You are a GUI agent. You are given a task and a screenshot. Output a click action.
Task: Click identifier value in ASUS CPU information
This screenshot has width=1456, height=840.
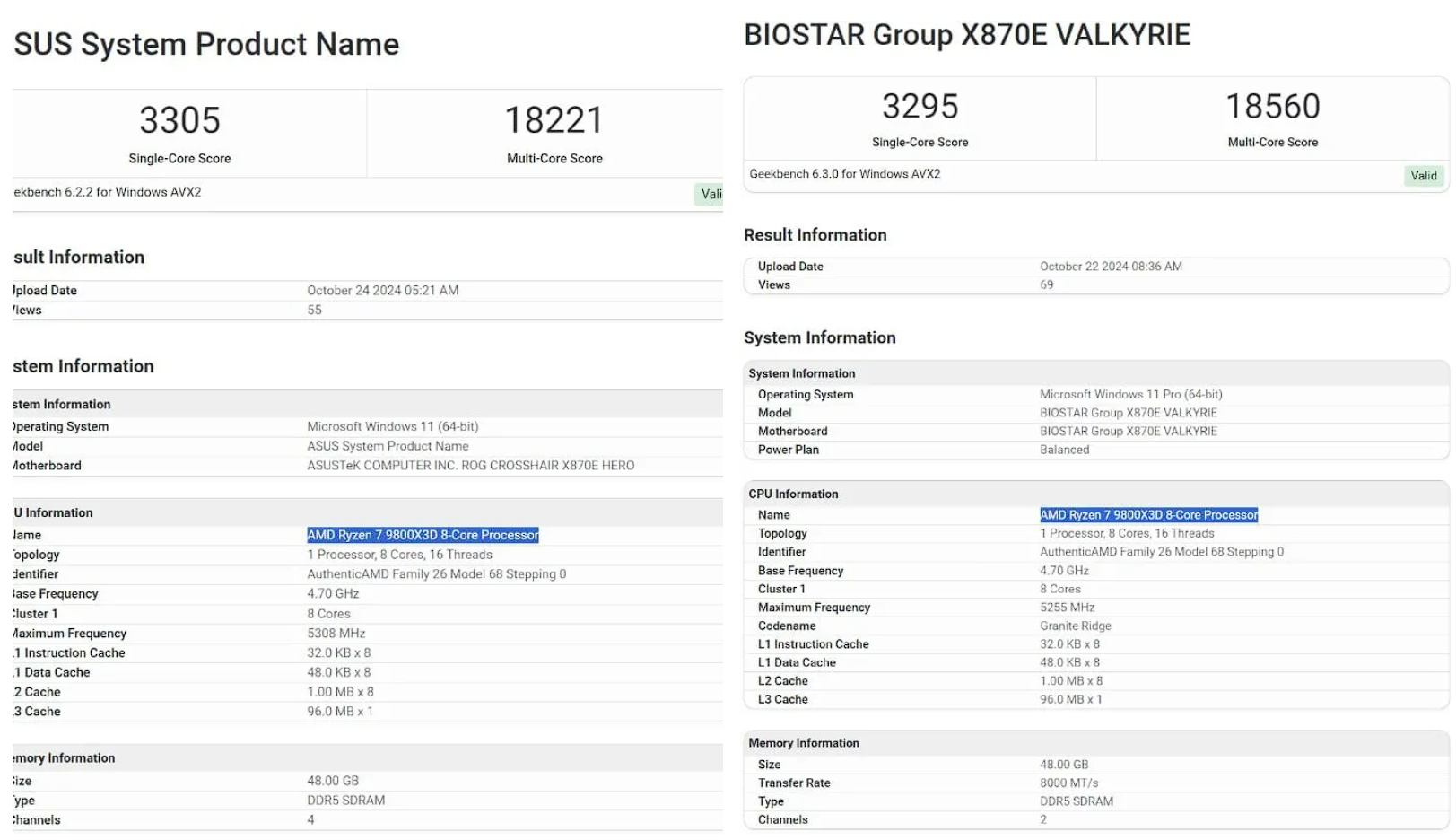436,574
